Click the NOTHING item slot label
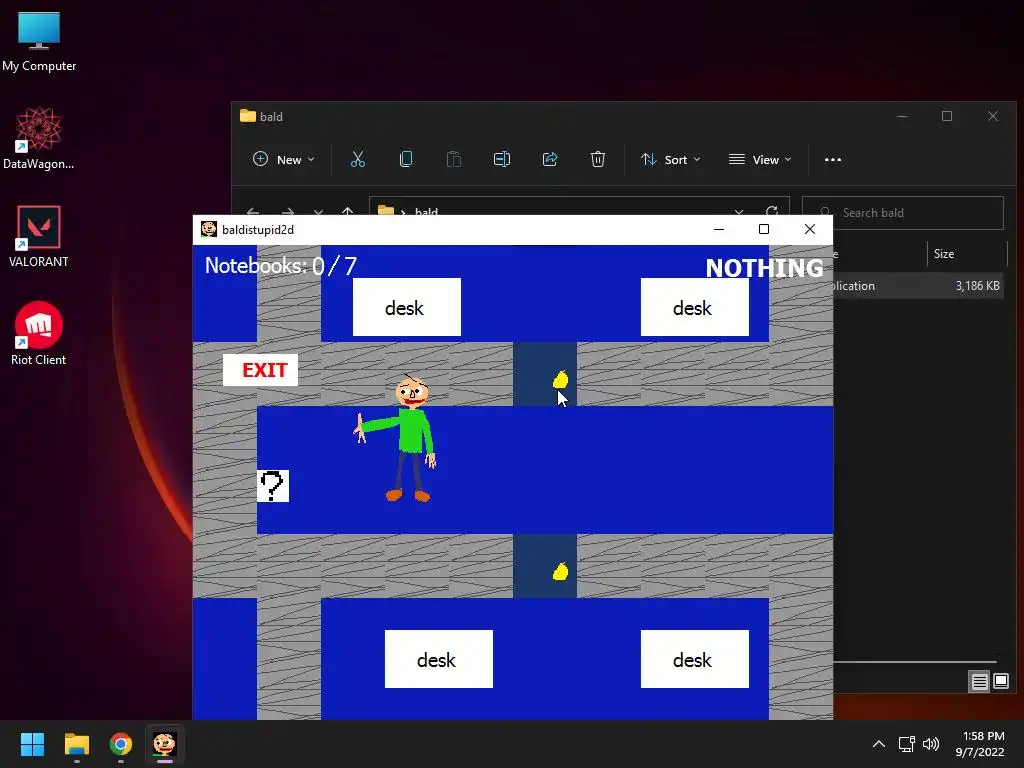The width and height of the screenshot is (1024, 768). [x=764, y=268]
